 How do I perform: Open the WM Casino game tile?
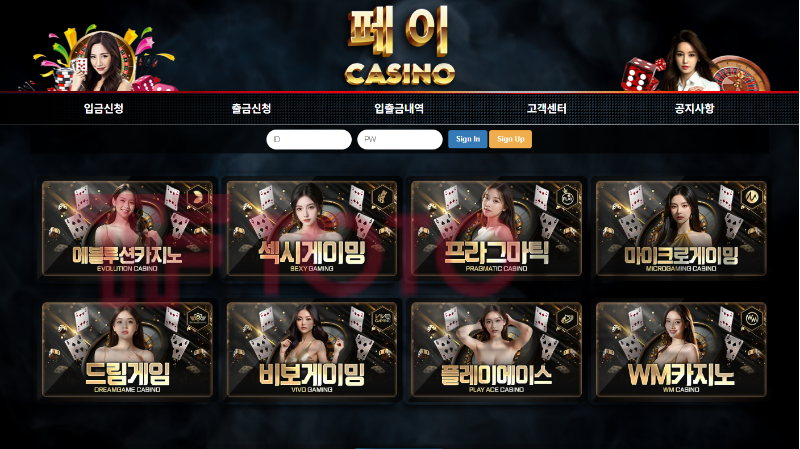(681, 350)
